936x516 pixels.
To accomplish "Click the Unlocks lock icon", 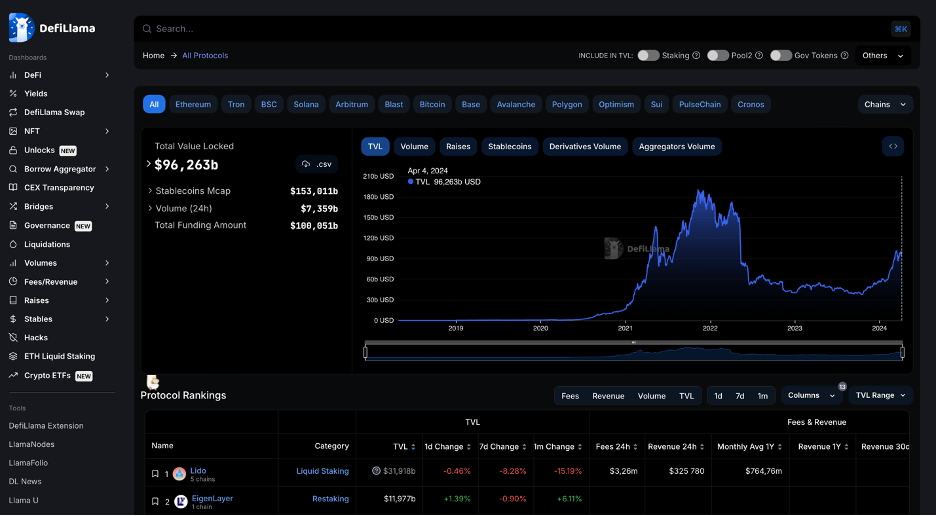I will coord(13,150).
